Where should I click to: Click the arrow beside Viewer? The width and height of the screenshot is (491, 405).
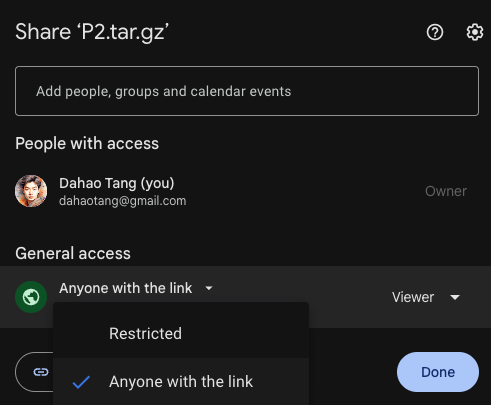click(x=455, y=297)
